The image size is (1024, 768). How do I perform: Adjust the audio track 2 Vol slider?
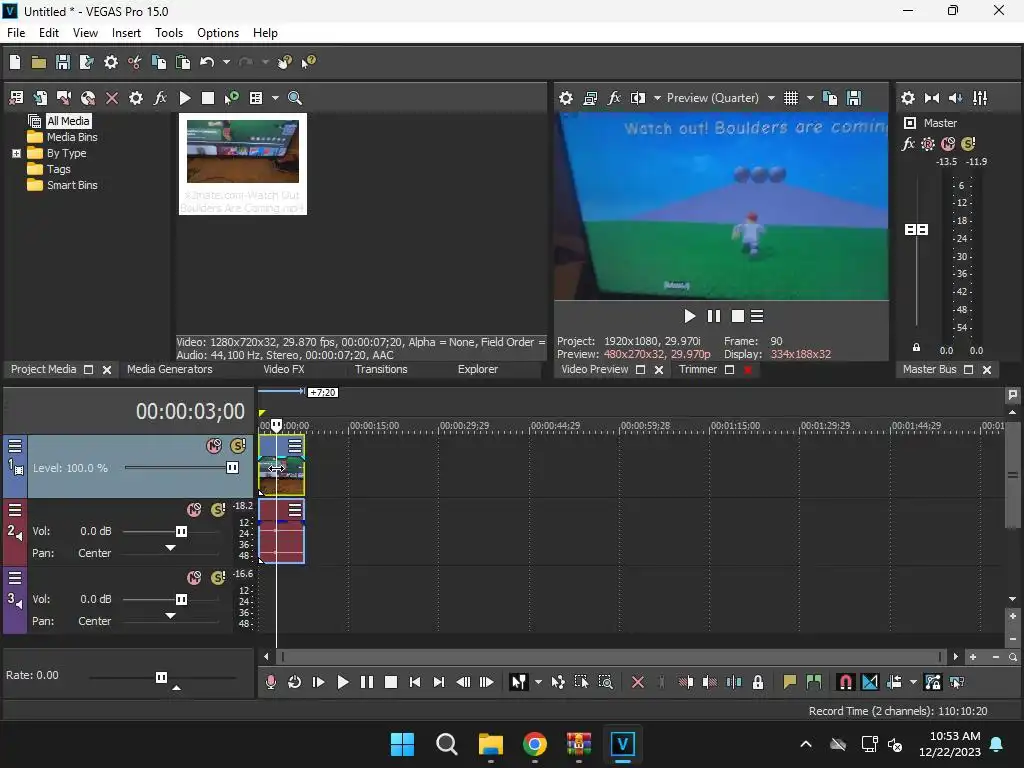tap(182, 532)
